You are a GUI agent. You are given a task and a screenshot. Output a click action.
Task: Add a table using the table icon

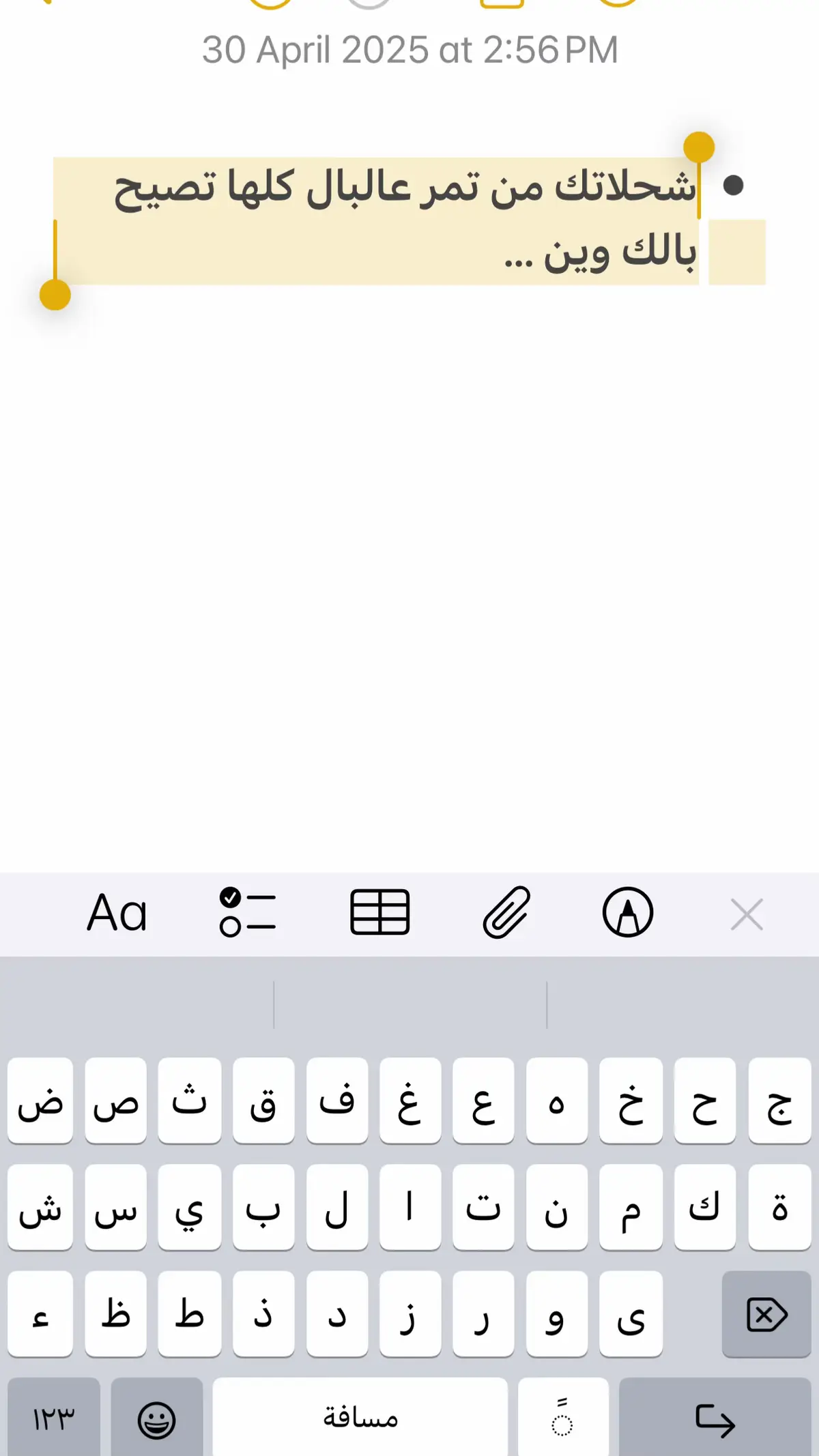coord(379,912)
